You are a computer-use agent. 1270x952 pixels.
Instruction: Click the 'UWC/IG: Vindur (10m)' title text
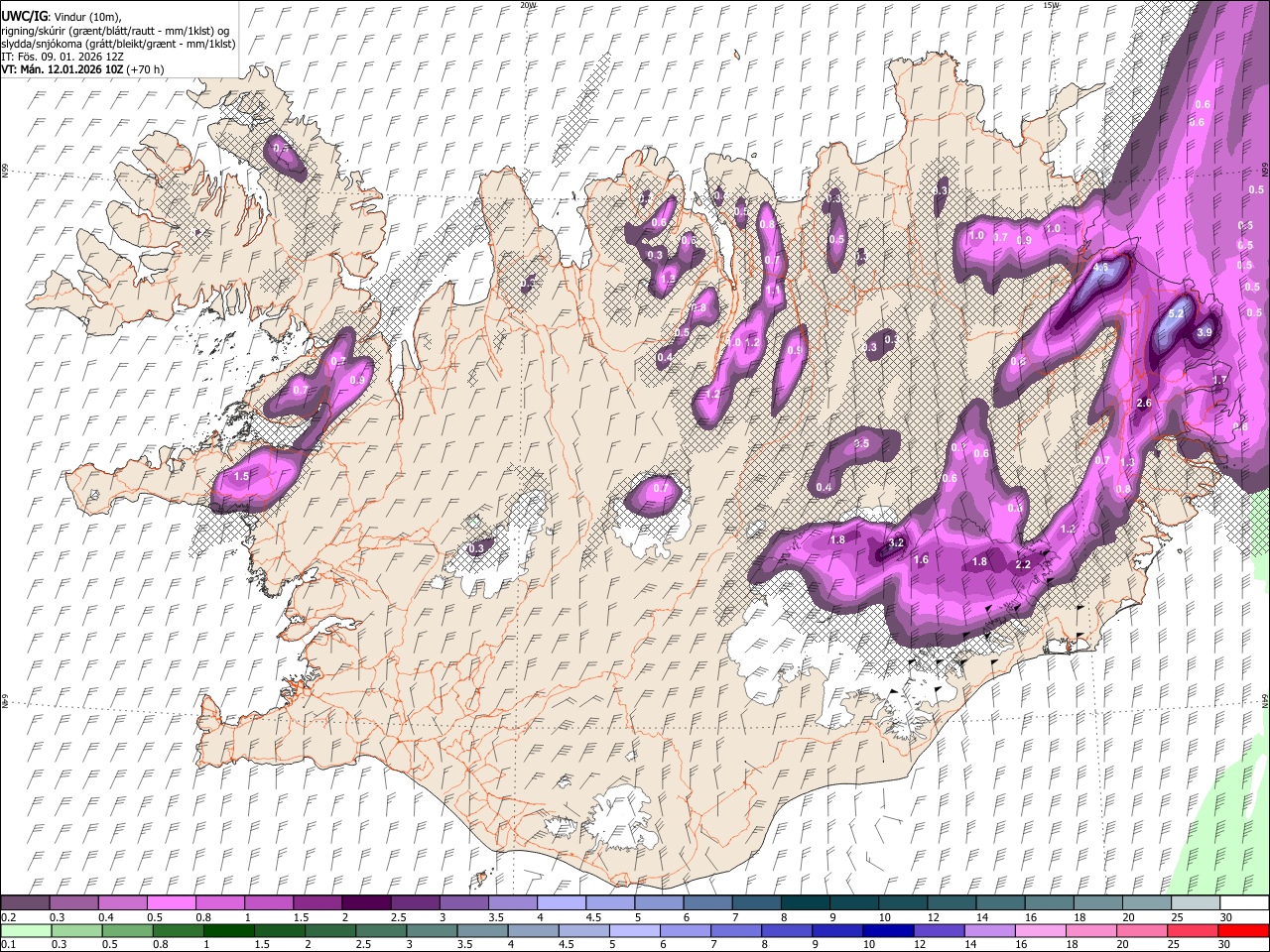[x=62, y=16]
